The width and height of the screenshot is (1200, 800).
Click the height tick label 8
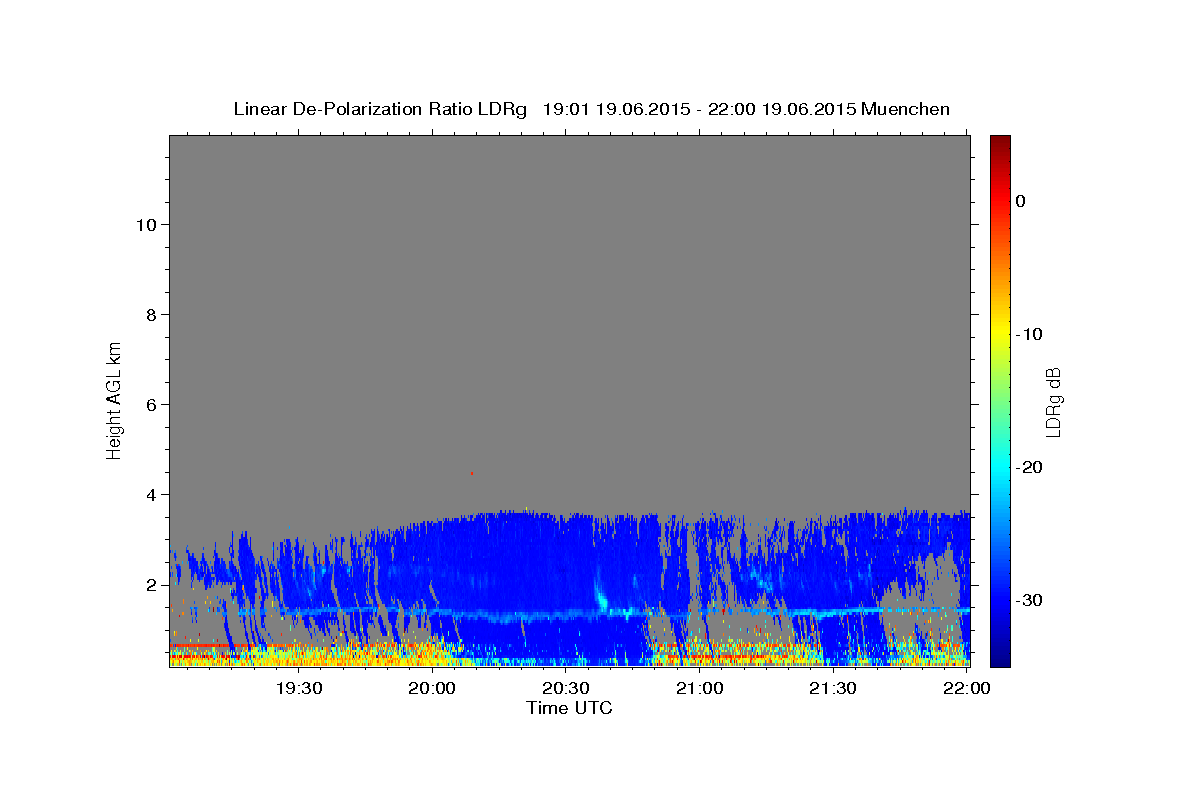[x=150, y=314]
